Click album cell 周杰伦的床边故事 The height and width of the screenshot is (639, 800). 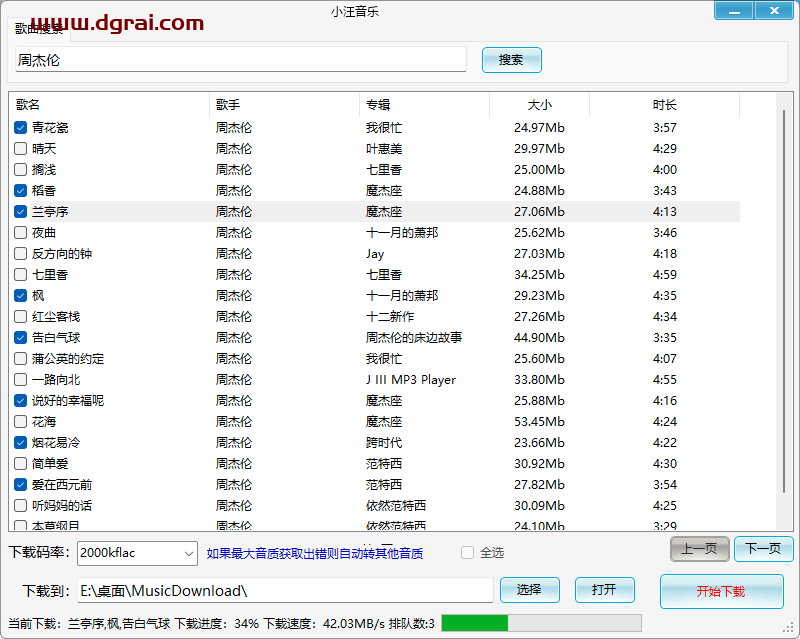tap(414, 337)
